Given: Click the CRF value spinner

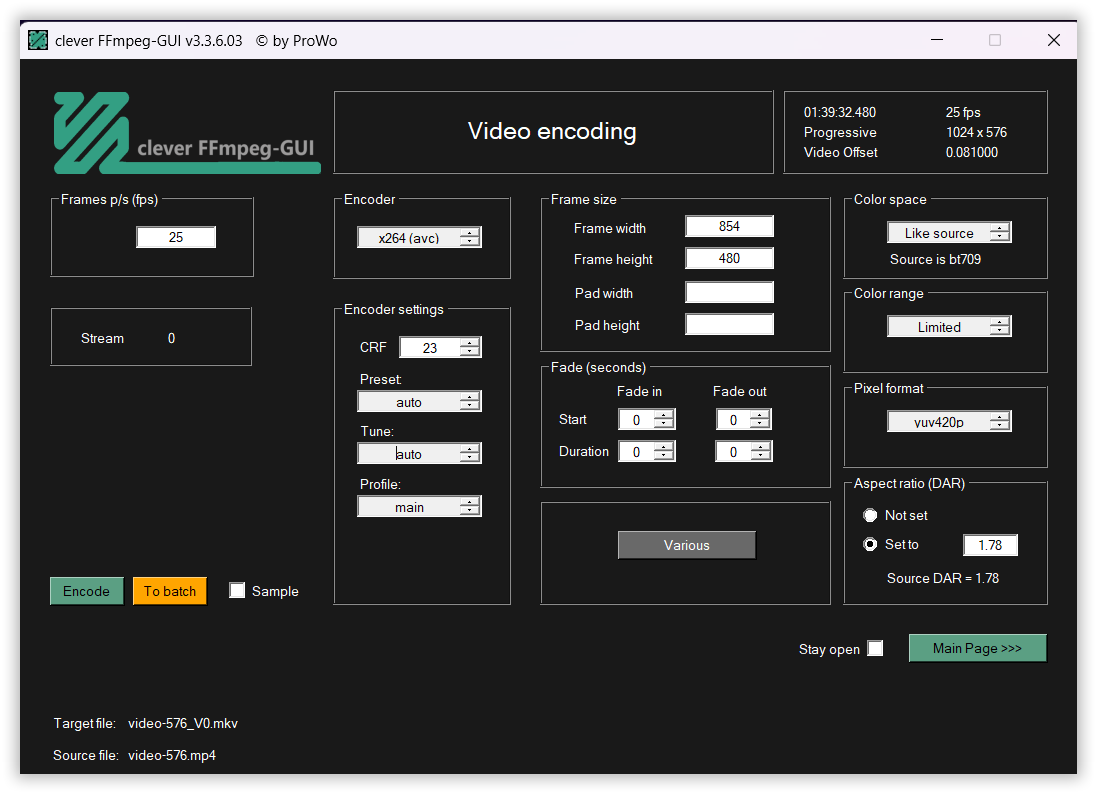Looking at the screenshot, I should tap(440, 348).
